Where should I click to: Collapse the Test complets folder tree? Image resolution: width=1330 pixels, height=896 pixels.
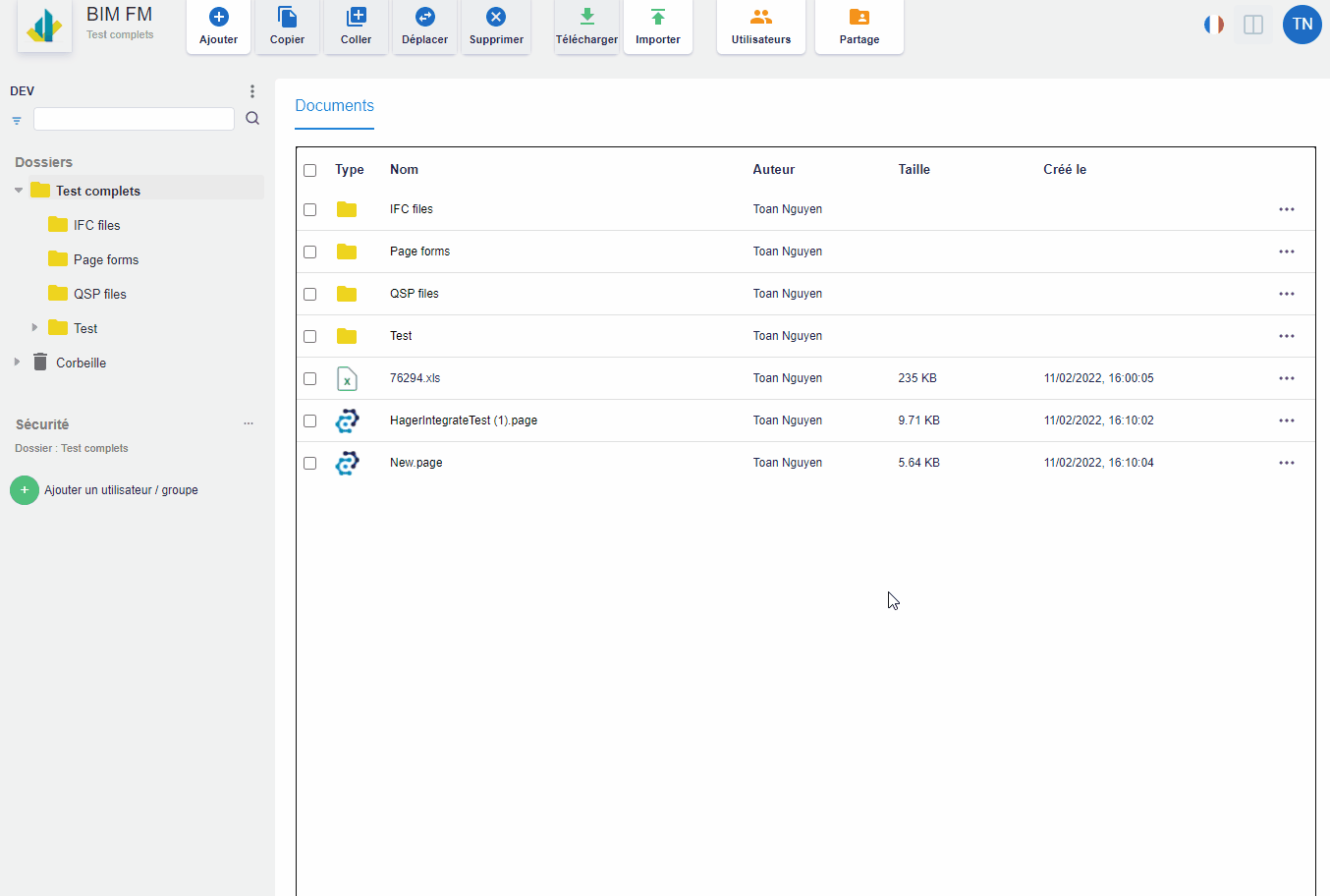click(19, 191)
